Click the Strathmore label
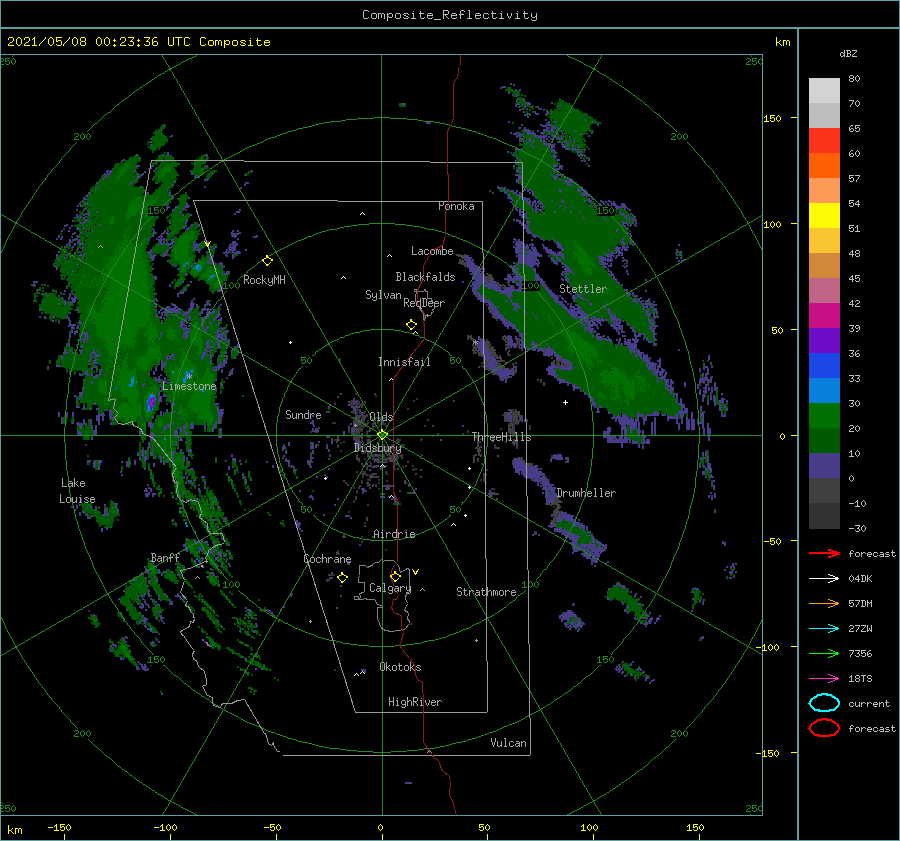 tap(486, 592)
